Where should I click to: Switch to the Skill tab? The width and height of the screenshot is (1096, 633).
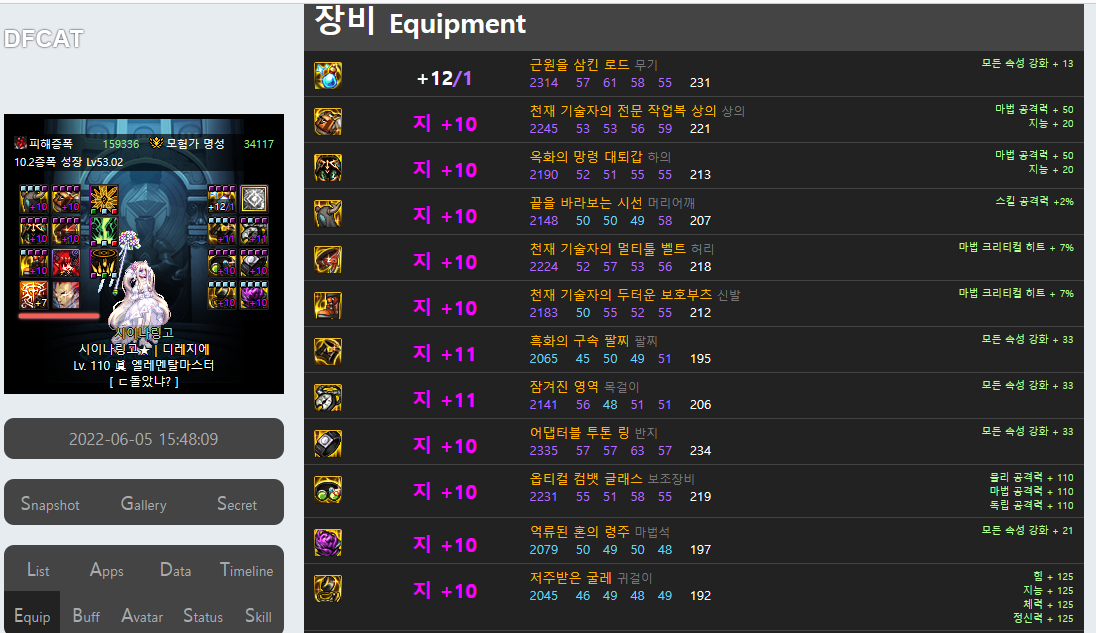coord(258,616)
